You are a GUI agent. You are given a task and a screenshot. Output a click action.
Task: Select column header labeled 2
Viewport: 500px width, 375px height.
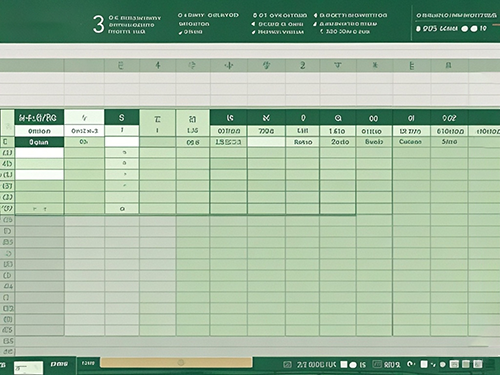click(302, 65)
